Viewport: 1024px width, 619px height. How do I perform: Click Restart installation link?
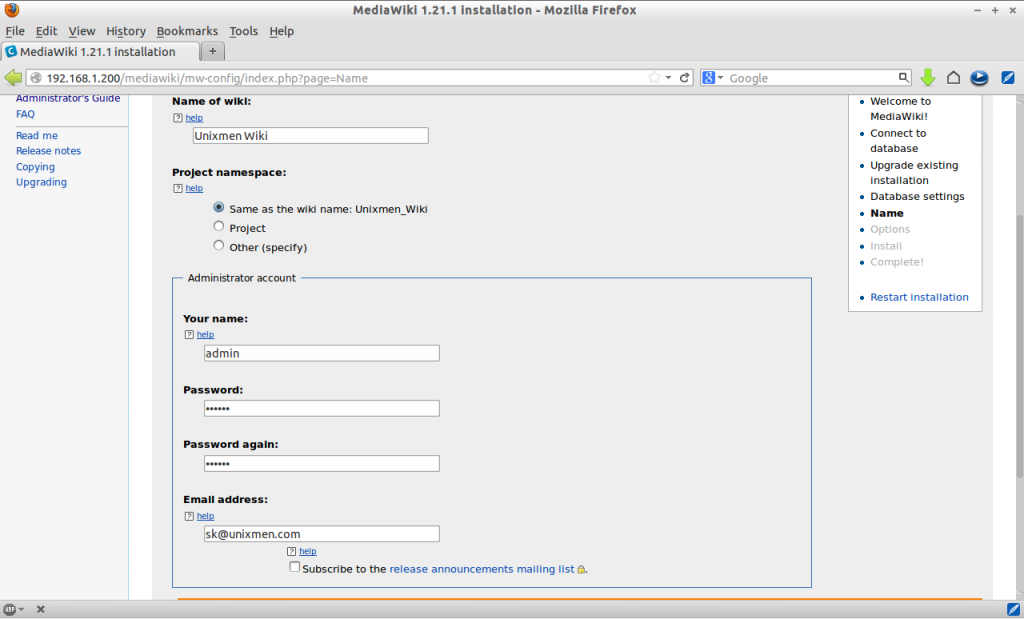(919, 297)
